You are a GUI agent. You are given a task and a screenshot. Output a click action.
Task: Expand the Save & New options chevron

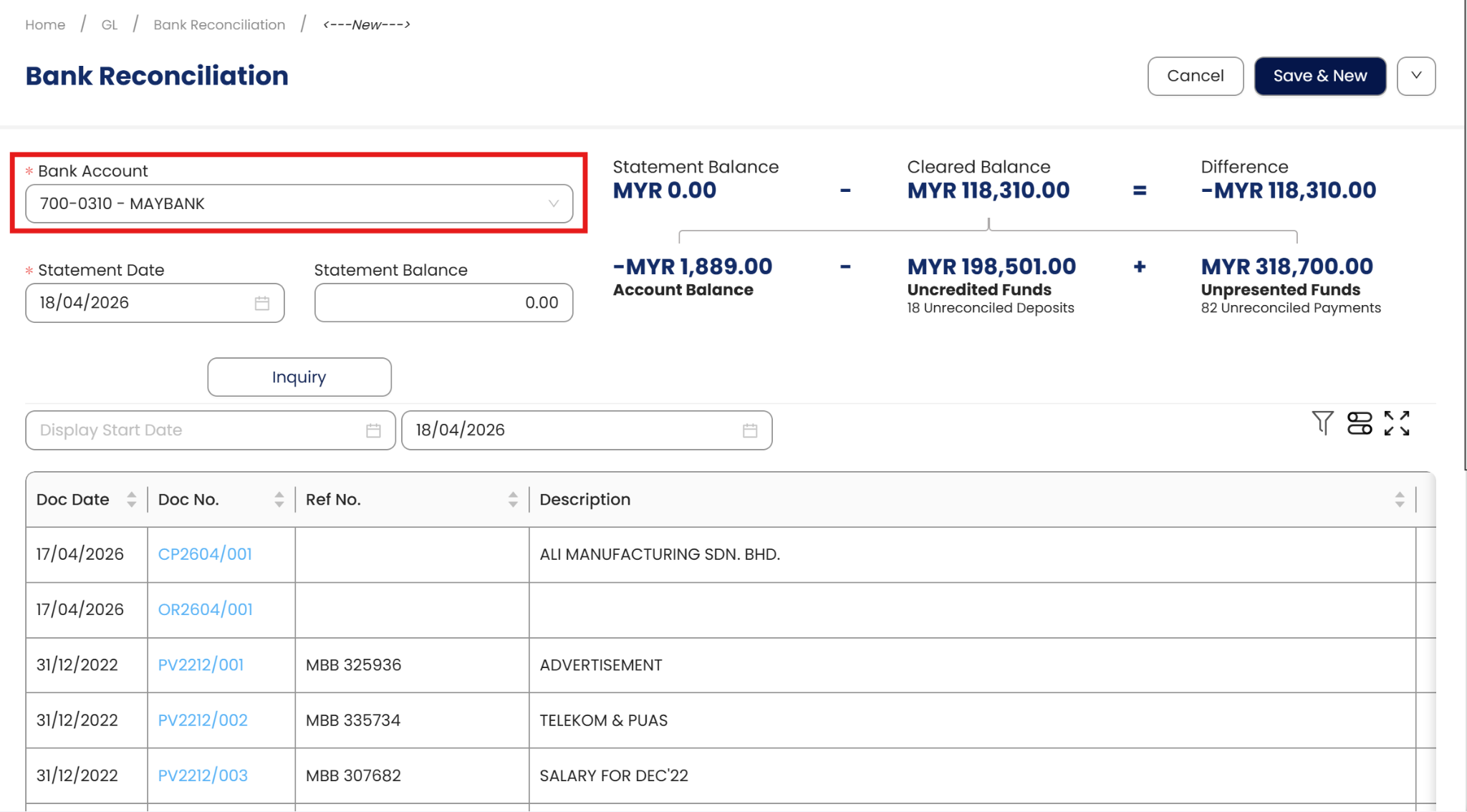tap(1415, 76)
